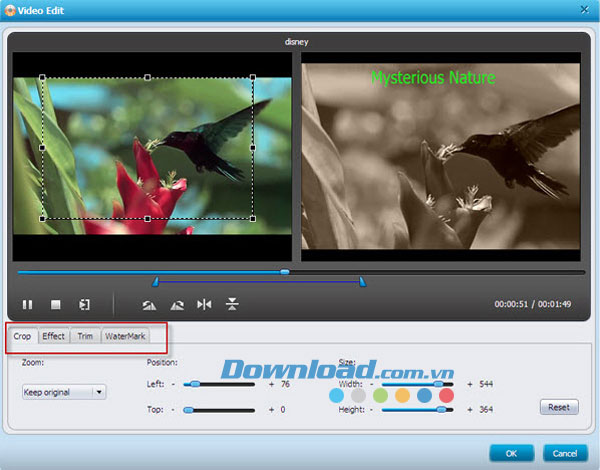Click the Width size slider handle
This screenshot has width=600, height=470.
click(438, 384)
